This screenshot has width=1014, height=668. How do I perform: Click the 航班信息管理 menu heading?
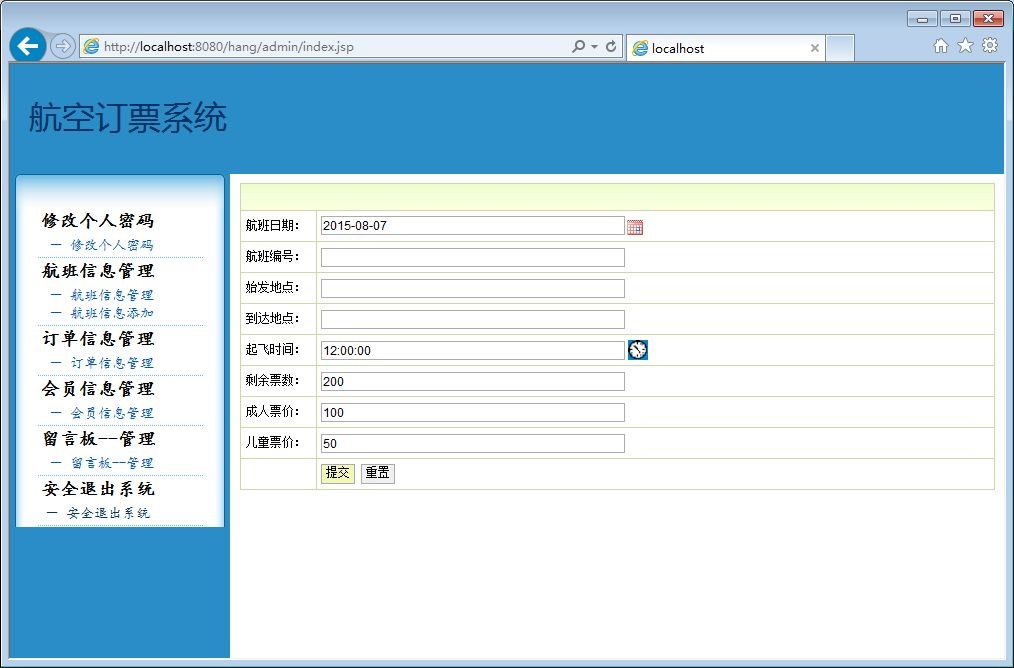click(98, 270)
